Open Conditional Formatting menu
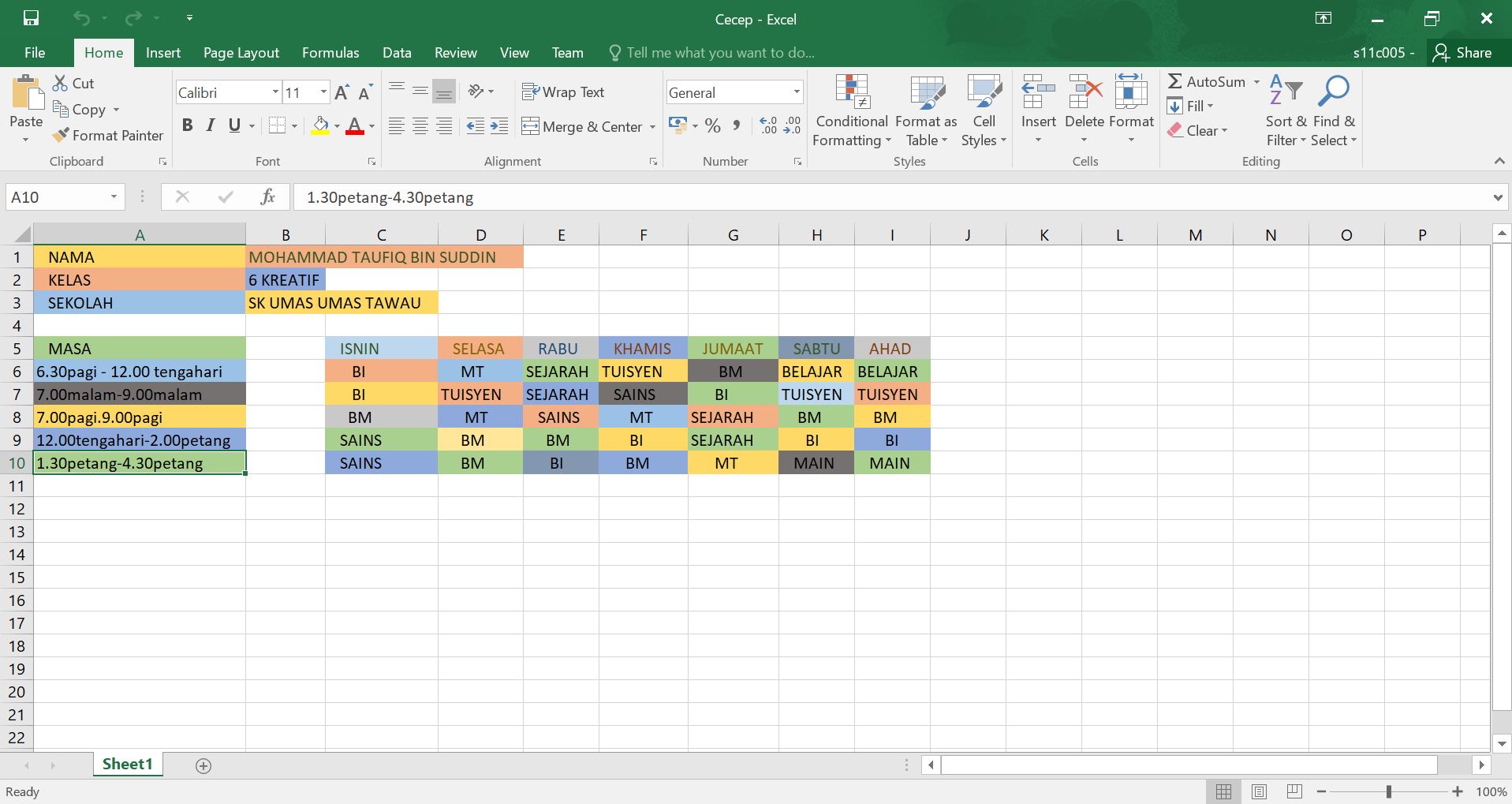The image size is (1512, 804). (851, 110)
